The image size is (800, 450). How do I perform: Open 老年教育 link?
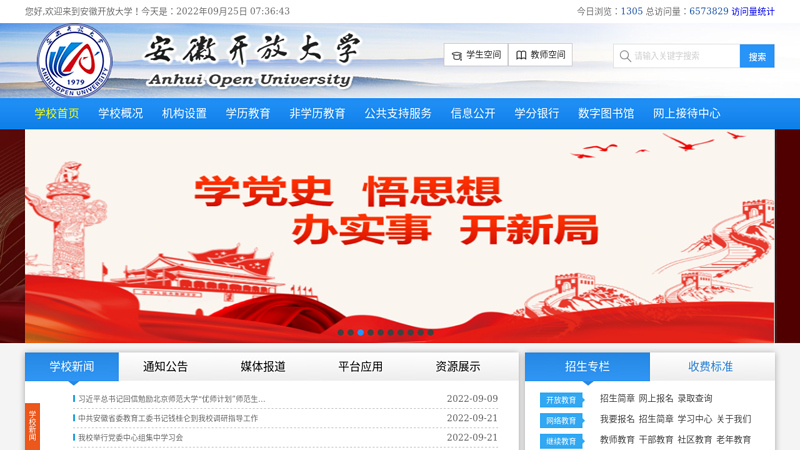click(x=734, y=439)
